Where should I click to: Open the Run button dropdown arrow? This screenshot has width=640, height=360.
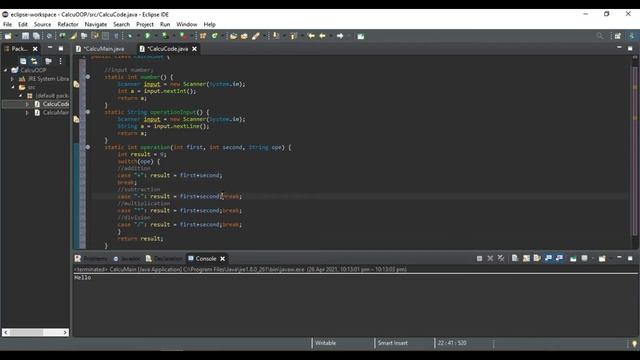coord(156,36)
